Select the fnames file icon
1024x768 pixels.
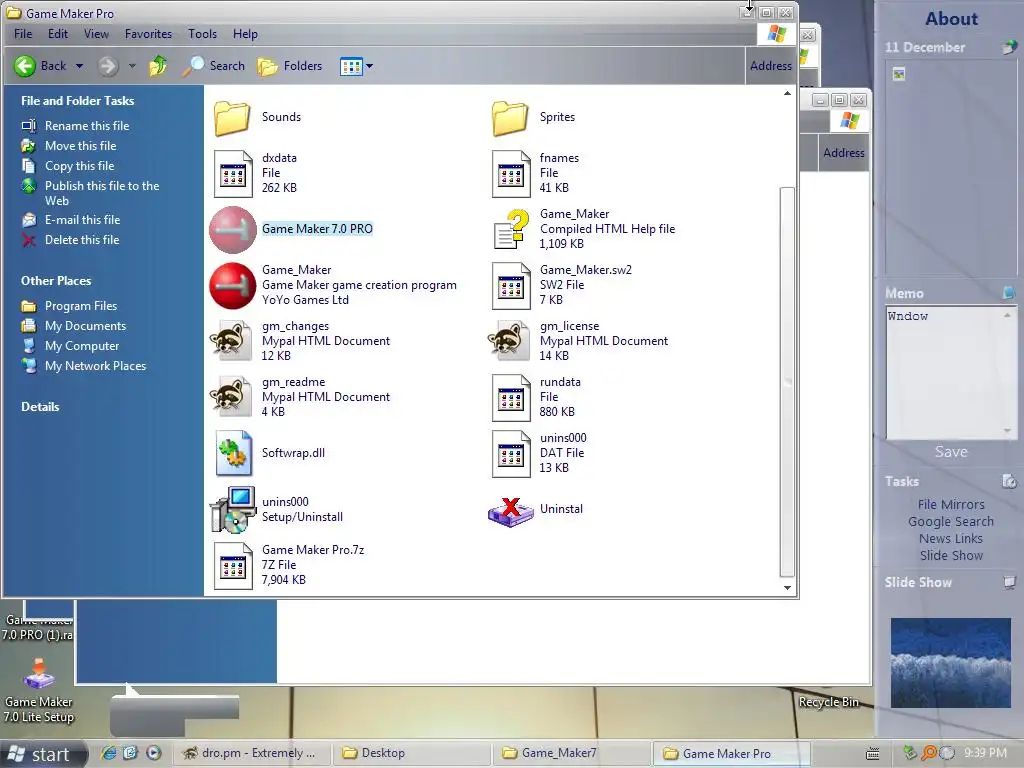(511, 174)
